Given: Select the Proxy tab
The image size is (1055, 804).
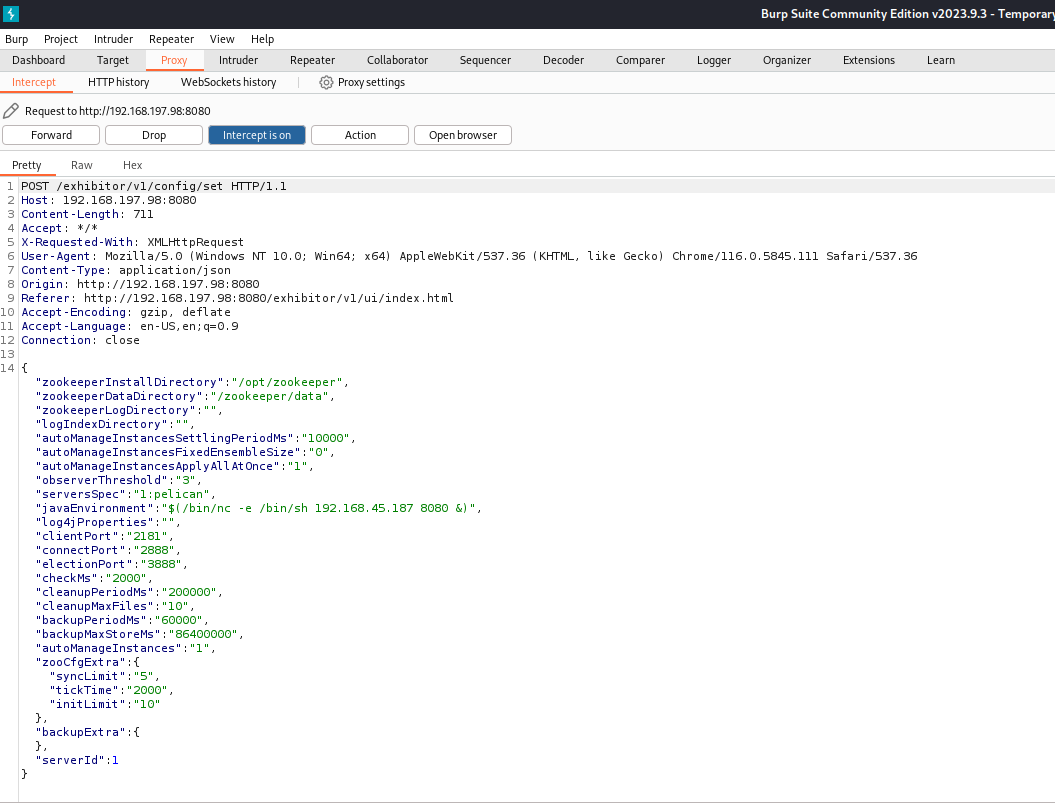Looking at the screenshot, I should [x=174, y=60].
